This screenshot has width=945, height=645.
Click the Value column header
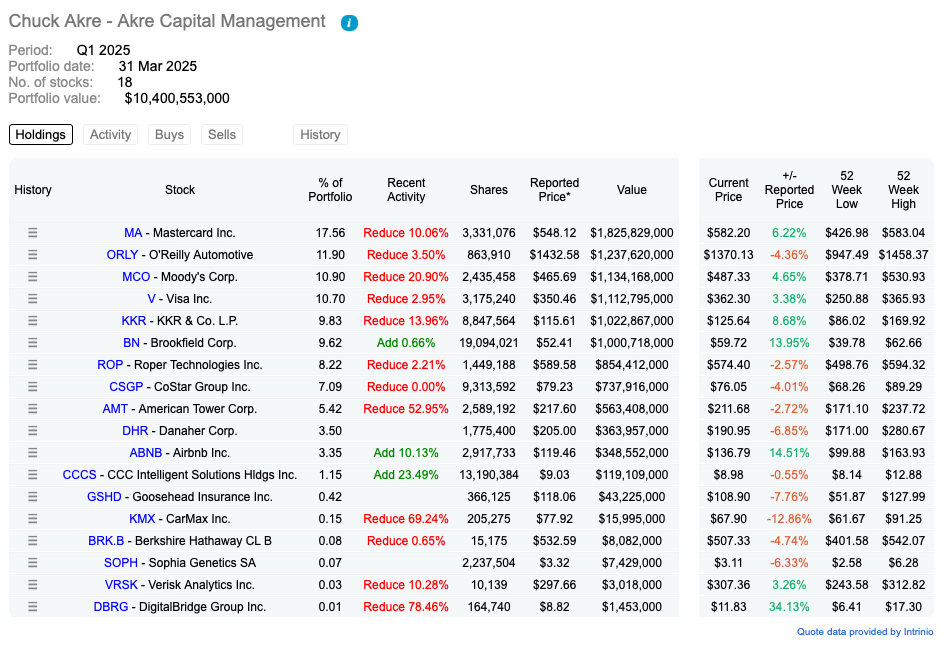[x=632, y=190]
